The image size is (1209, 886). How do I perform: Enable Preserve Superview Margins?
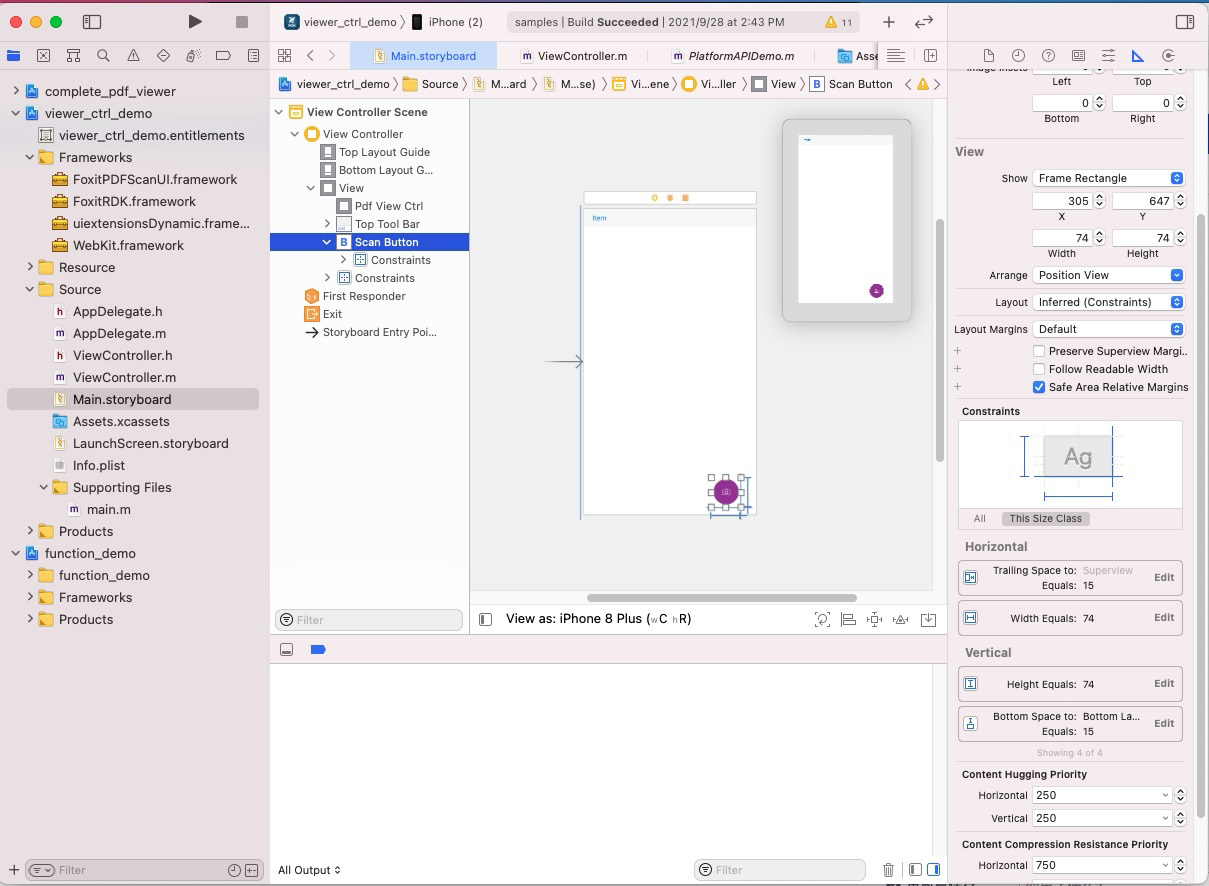click(1038, 351)
